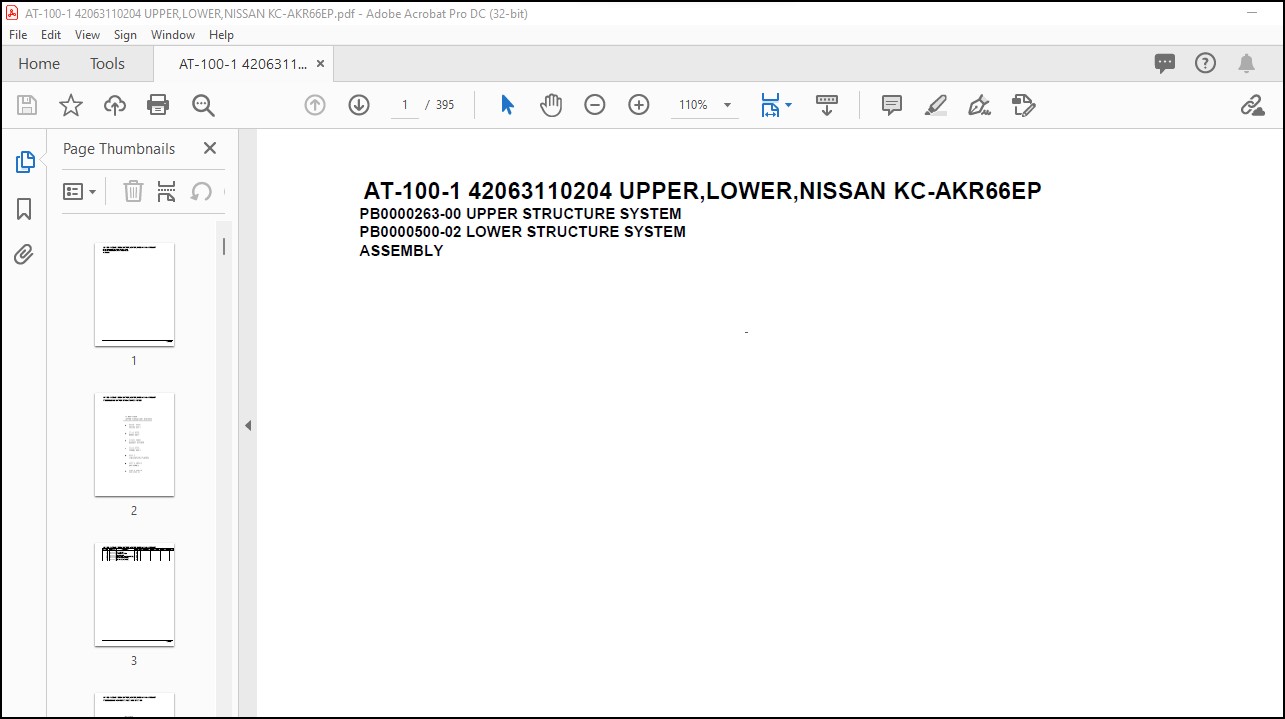Rotate pages counterclockwise icon in thumbnails panel
This screenshot has height=719, width=1285.
click(201, 191)
